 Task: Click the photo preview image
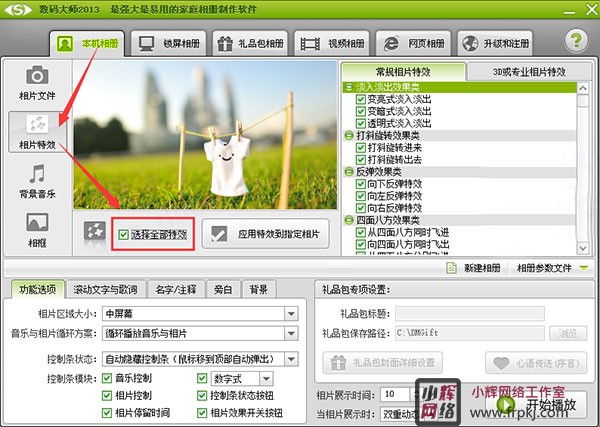(x=205, y=135)
